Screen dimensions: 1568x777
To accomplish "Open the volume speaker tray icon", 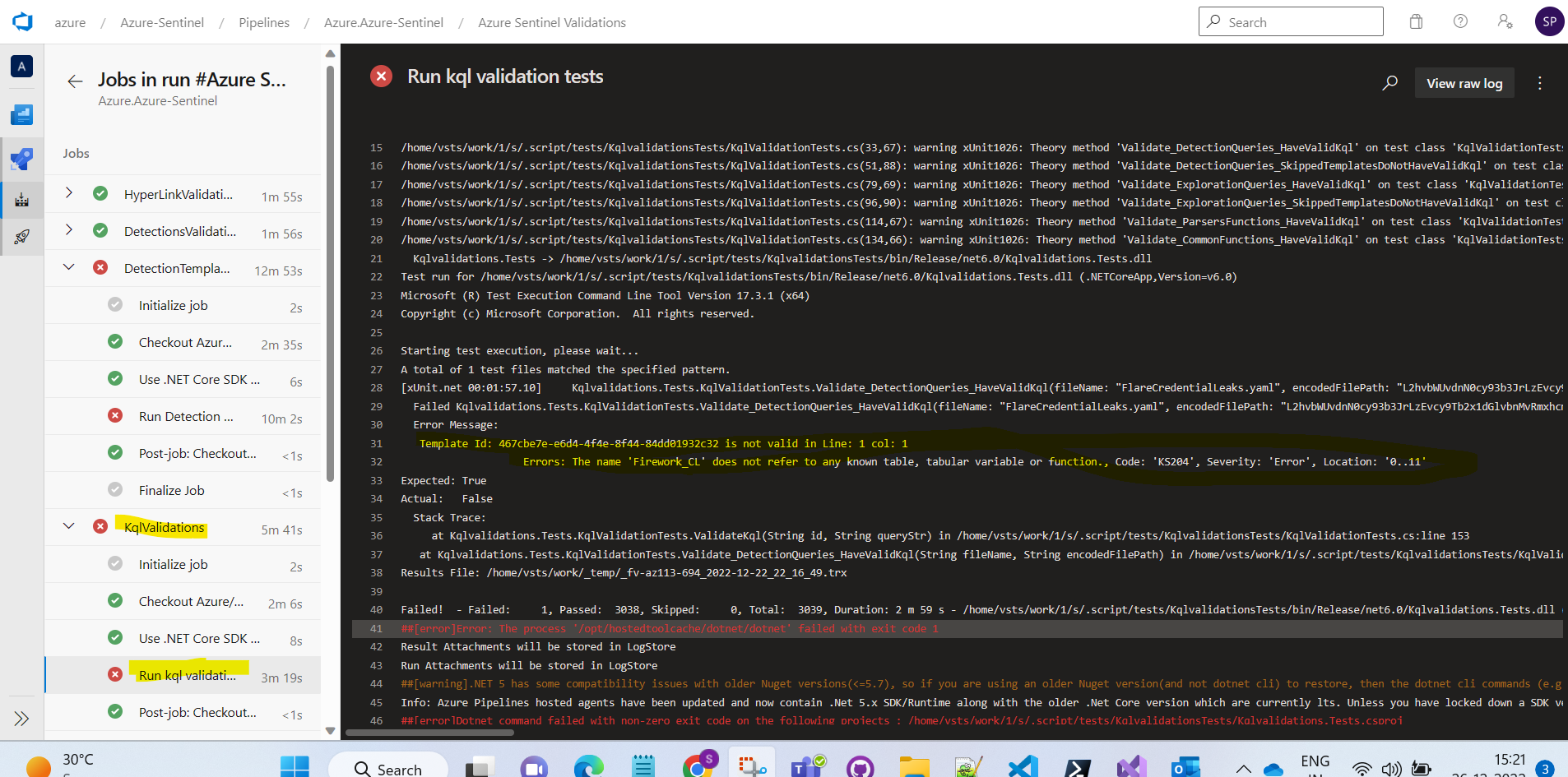I will 1391,769.
